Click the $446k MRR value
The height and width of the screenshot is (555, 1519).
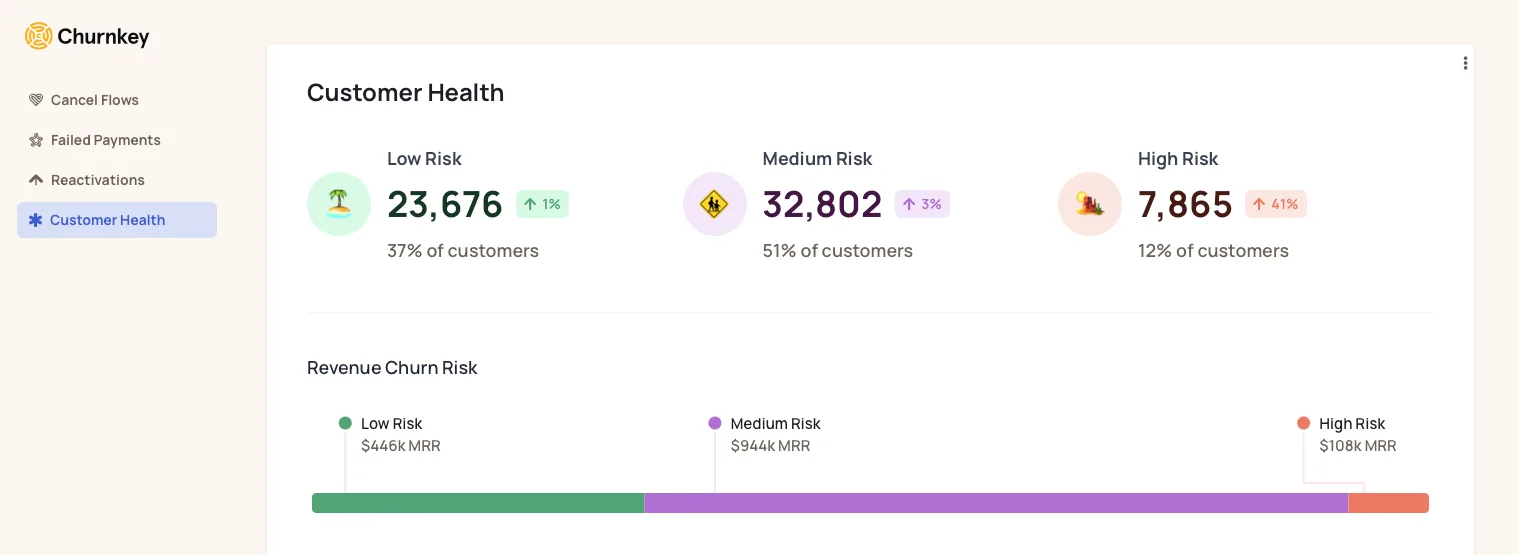coord(401,446)
